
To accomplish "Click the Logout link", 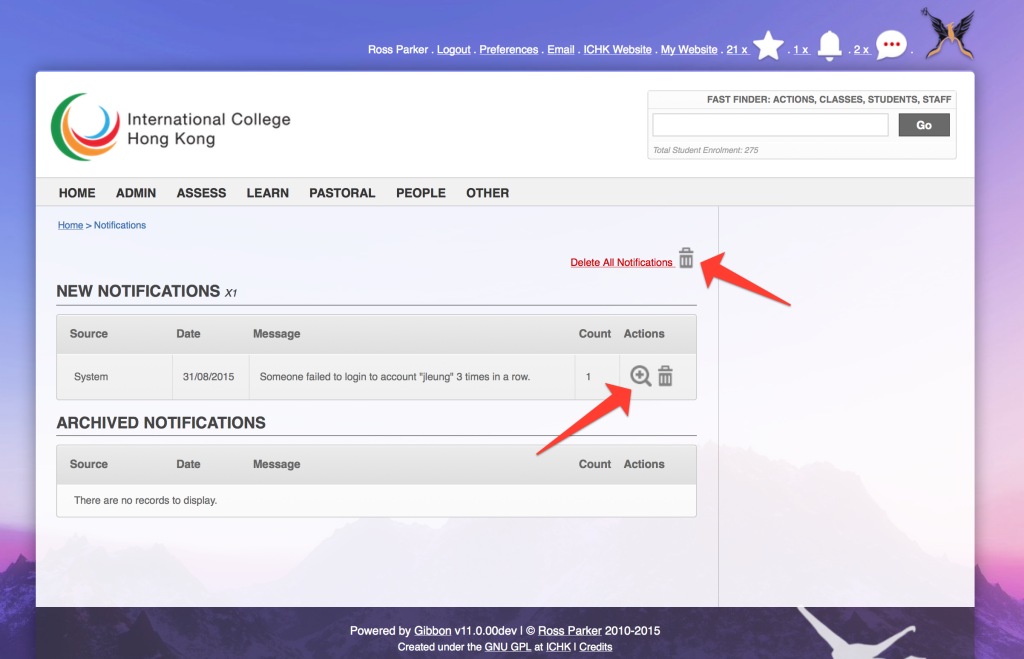I will 453,50.
